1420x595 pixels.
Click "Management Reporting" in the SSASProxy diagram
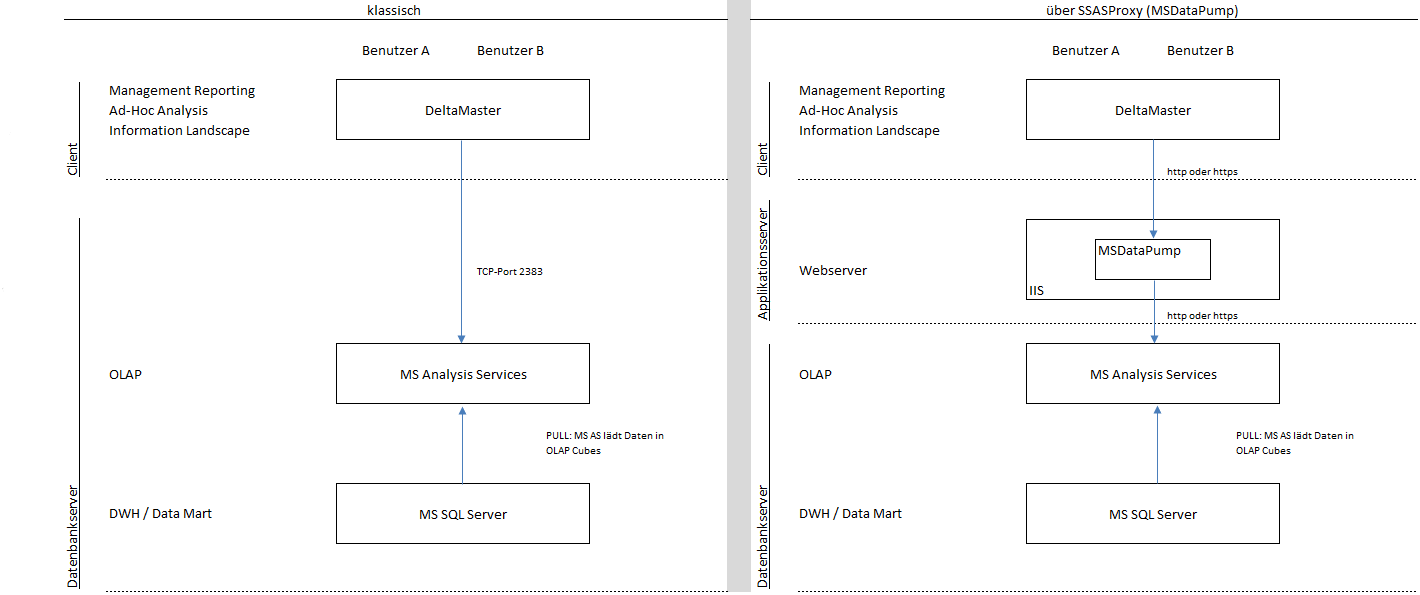tap(872, 91)
